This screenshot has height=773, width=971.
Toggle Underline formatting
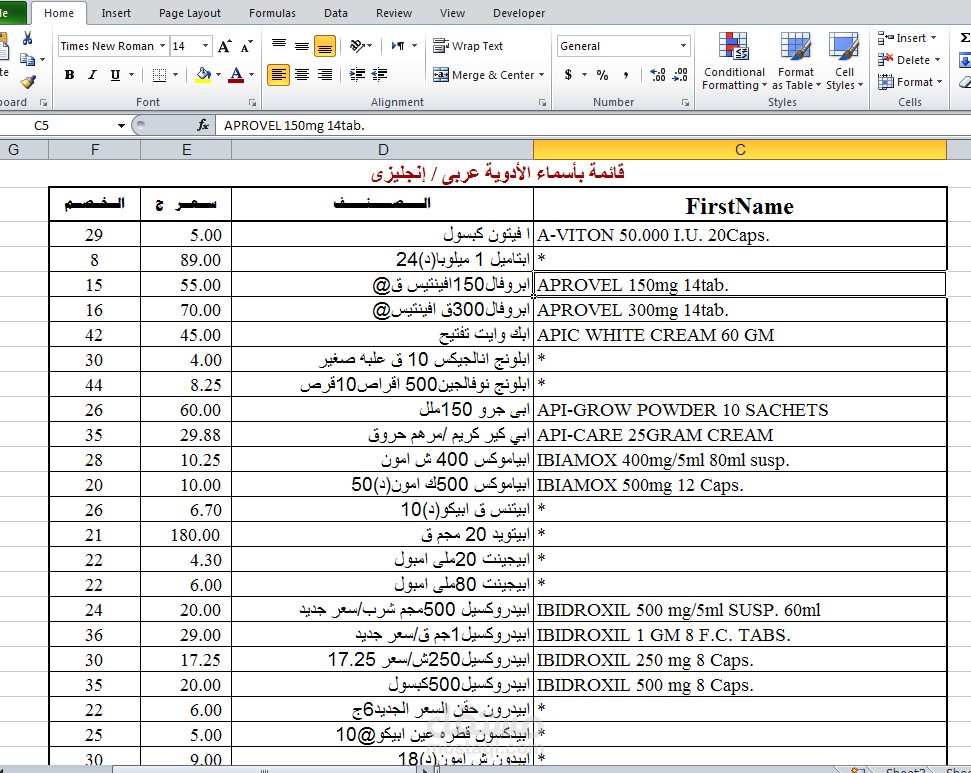[x=115, y=75]
